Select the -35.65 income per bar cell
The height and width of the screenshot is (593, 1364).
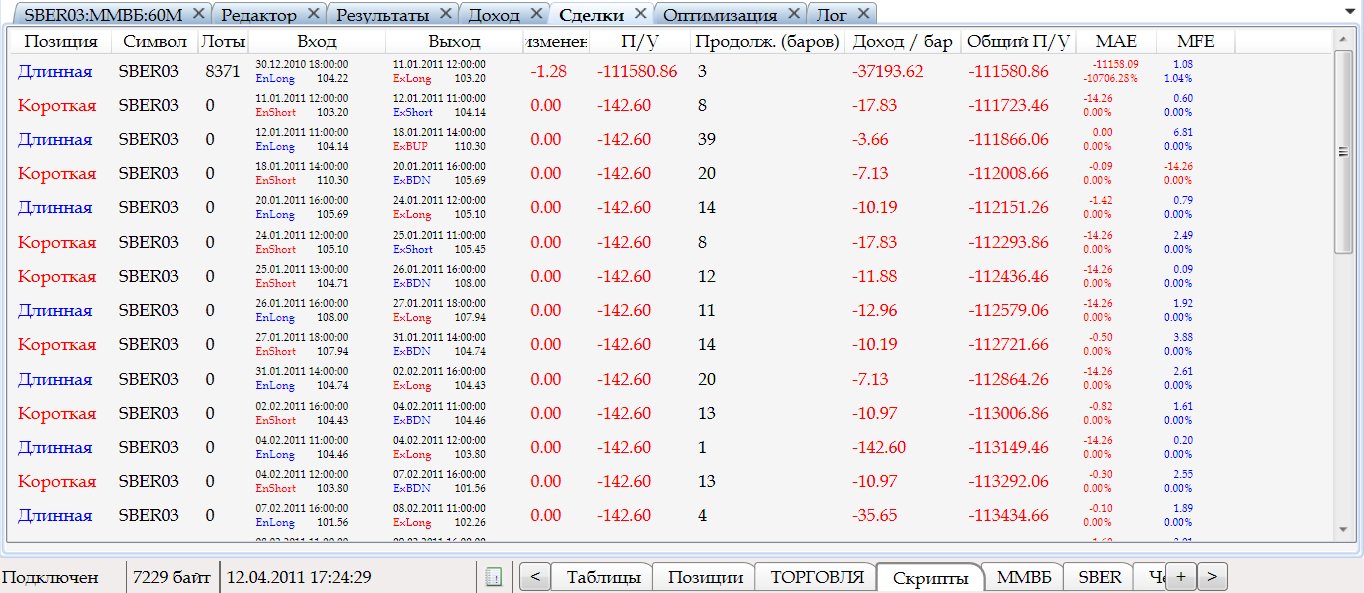pos(874,516)
